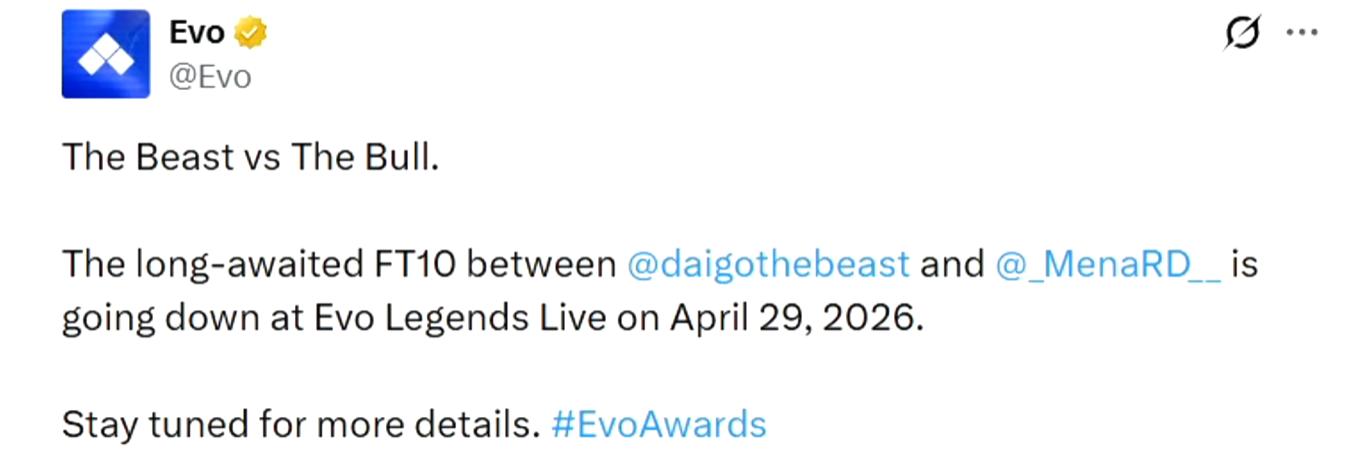The image size is (1366, 468).
Task: Open the three-dot more options menu
Action: click(1301, 33)
